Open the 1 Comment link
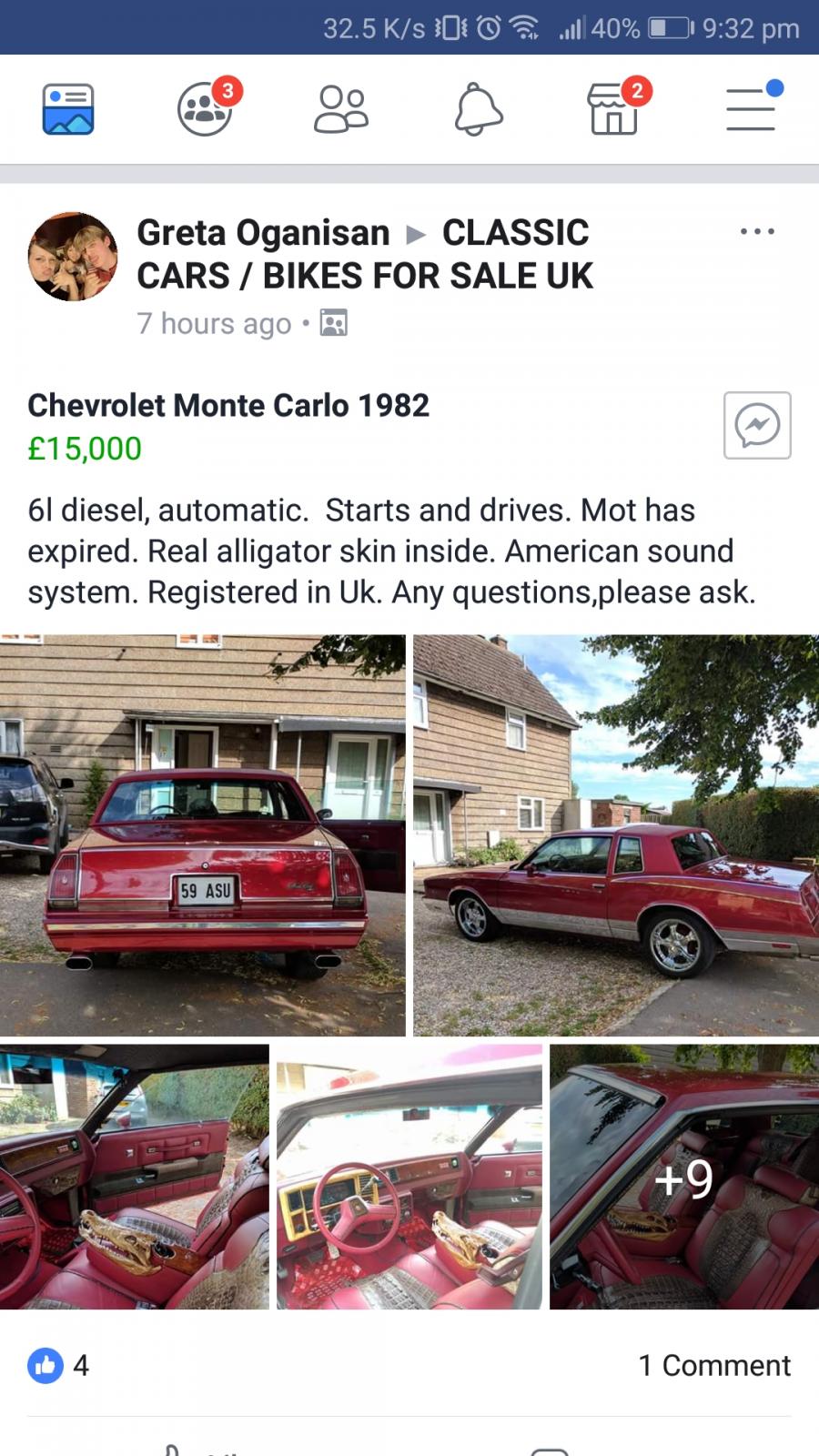The image size is (819, 1456). pyautogui.click(x=714, y=1365)
